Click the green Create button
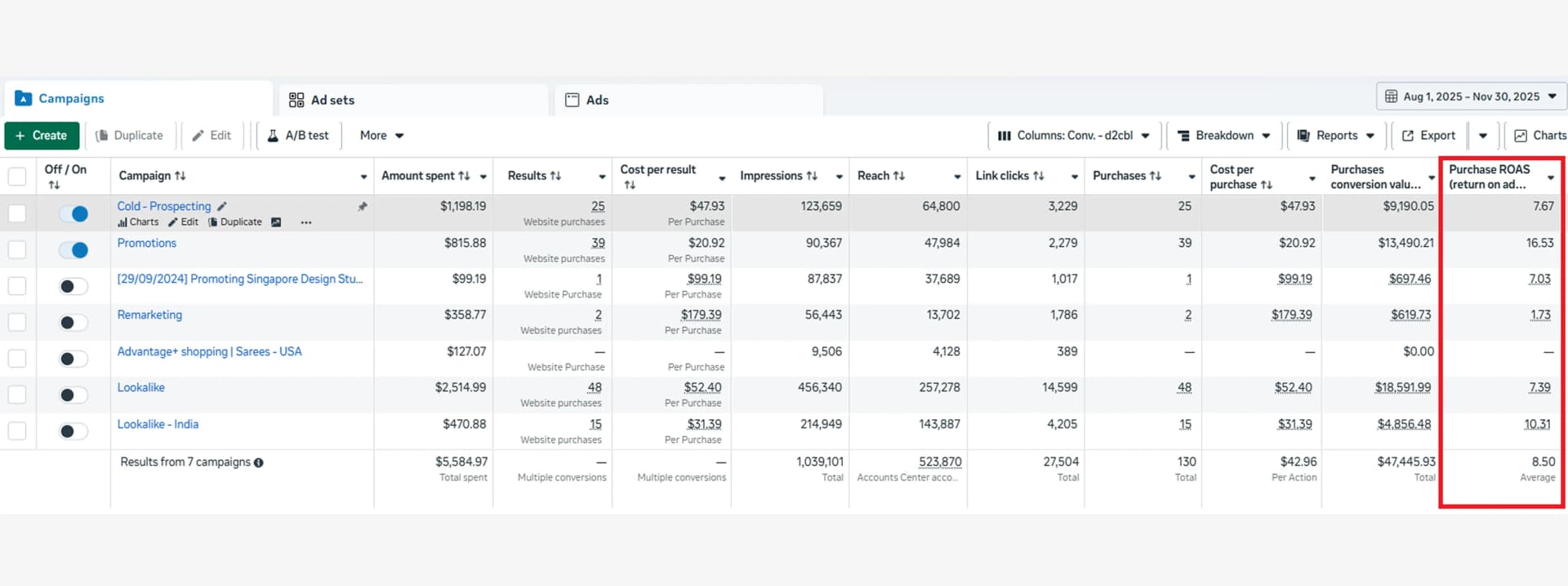 (42, 136)
